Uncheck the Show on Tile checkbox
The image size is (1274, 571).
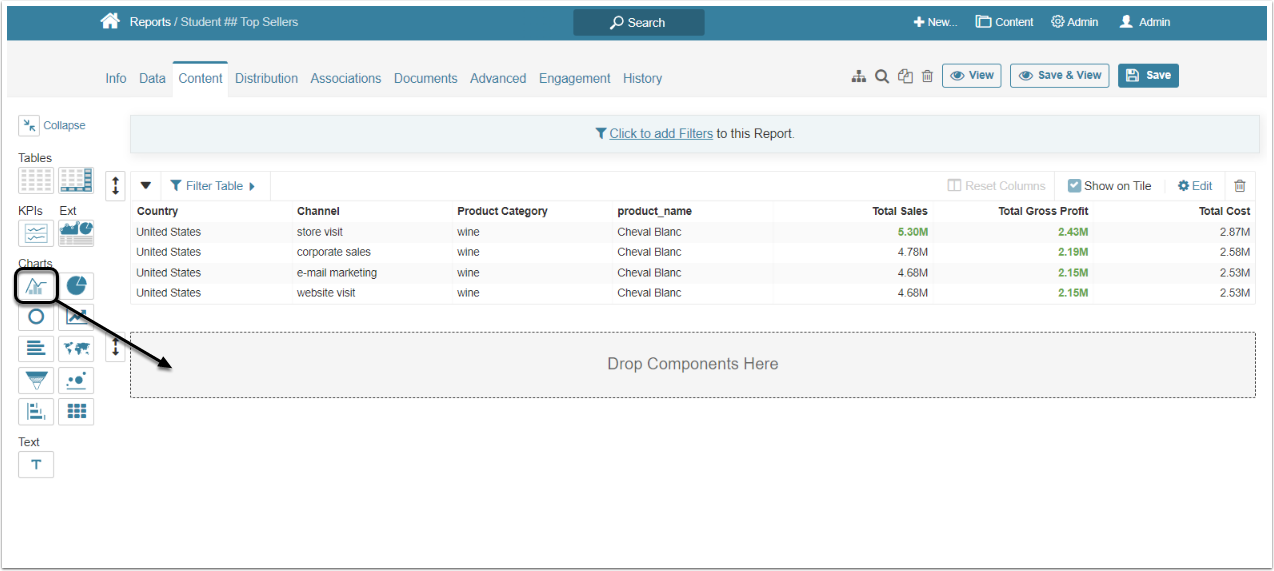coord(1074,186)
